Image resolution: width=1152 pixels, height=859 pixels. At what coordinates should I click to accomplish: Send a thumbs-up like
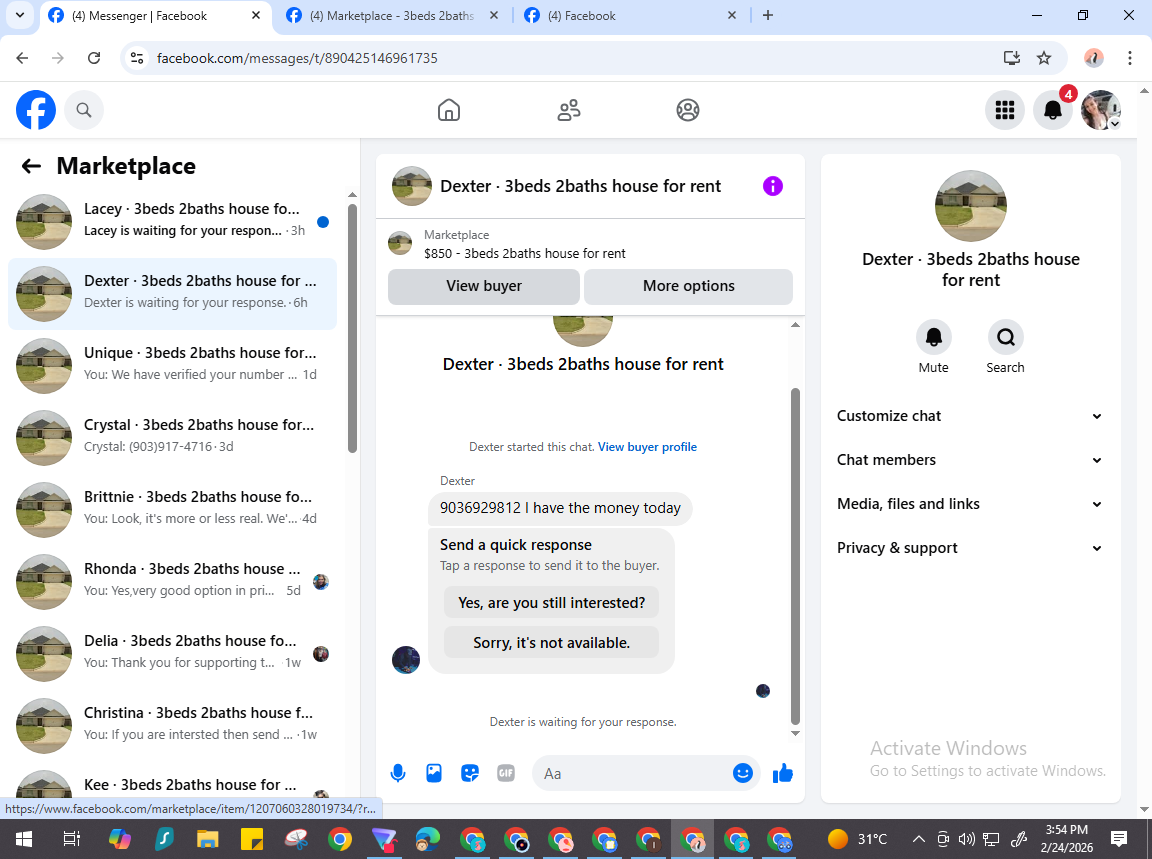click(x=783, y=773)
